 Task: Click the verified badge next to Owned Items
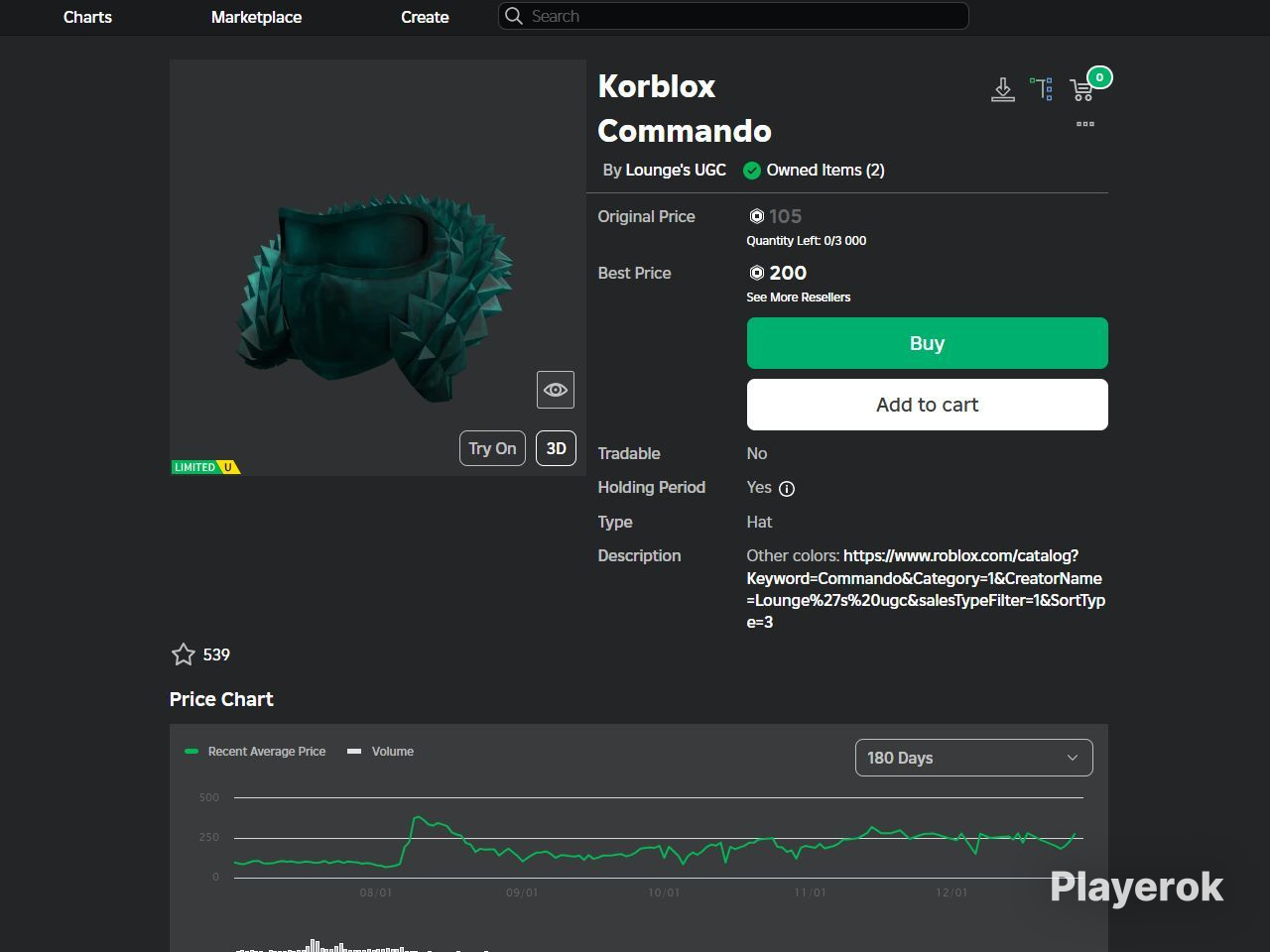pyautogui.click(x=752, y=171)
